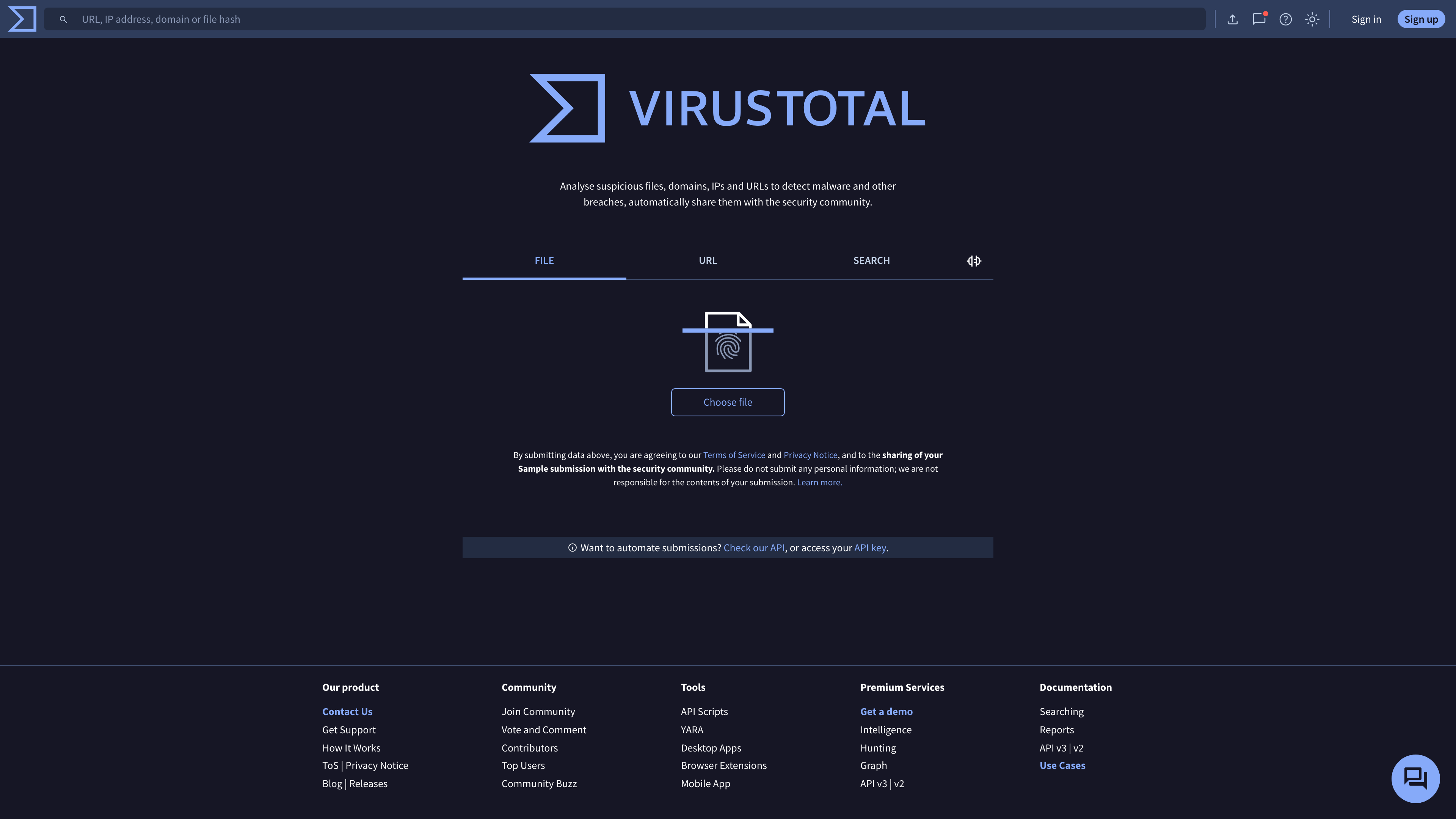Click the upload file icon in header

click(x=1233, y=19)
